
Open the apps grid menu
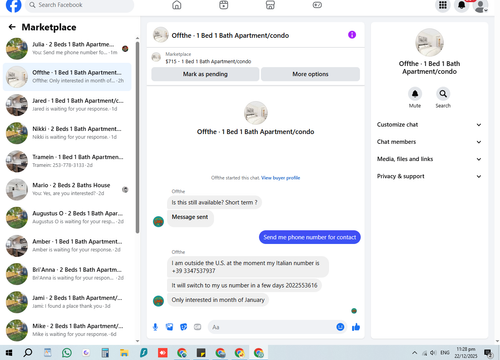click(x=443, y=5)
